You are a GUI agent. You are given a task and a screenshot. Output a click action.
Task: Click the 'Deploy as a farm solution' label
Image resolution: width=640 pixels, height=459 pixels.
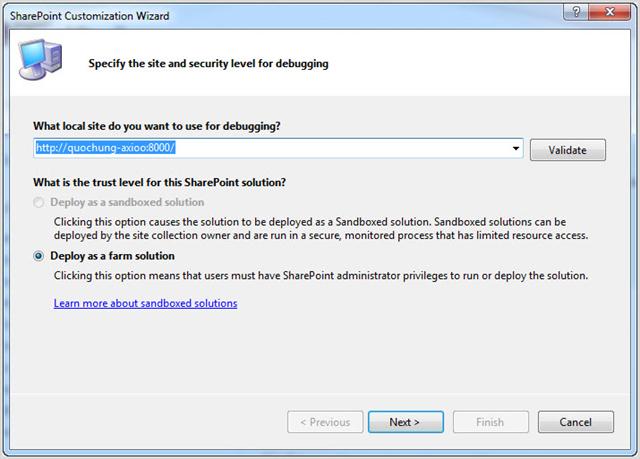(x=112, y=256)
